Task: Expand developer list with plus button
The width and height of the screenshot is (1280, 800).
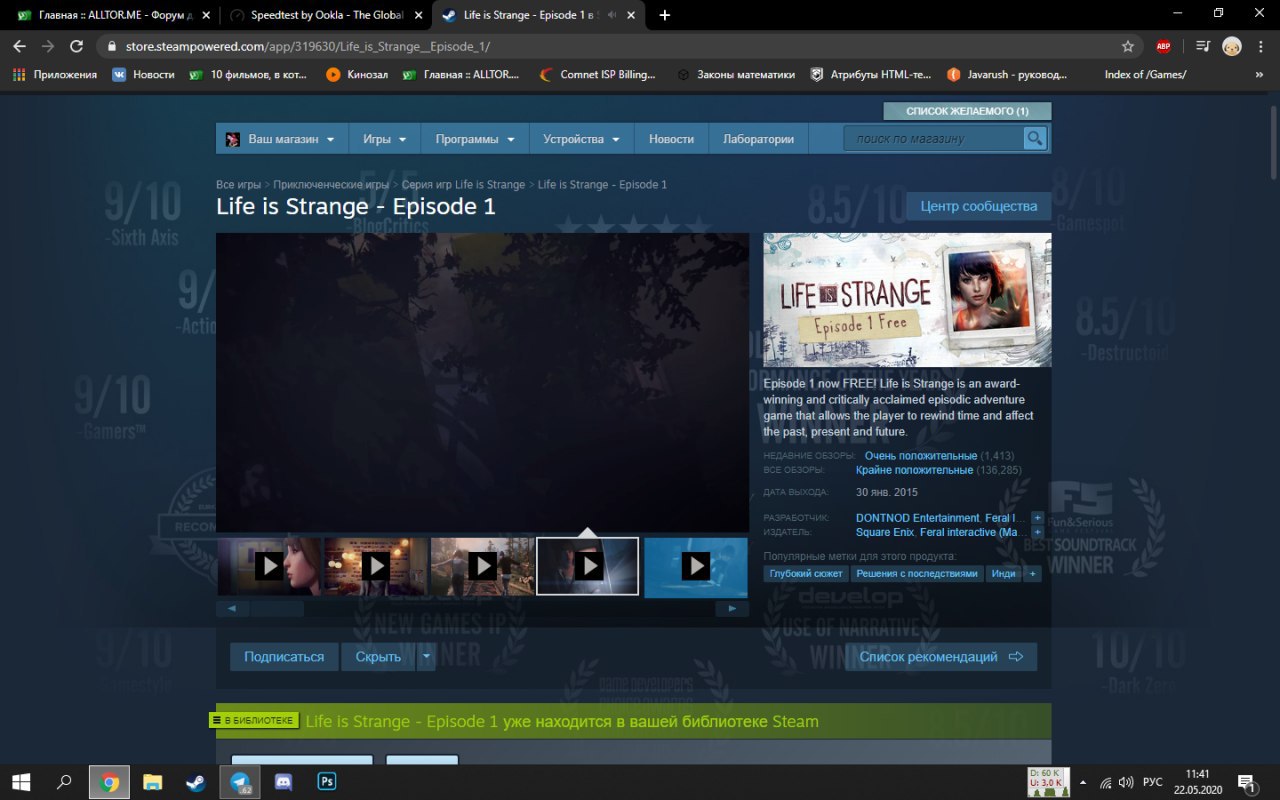Action: click(x=1037, y=518)
